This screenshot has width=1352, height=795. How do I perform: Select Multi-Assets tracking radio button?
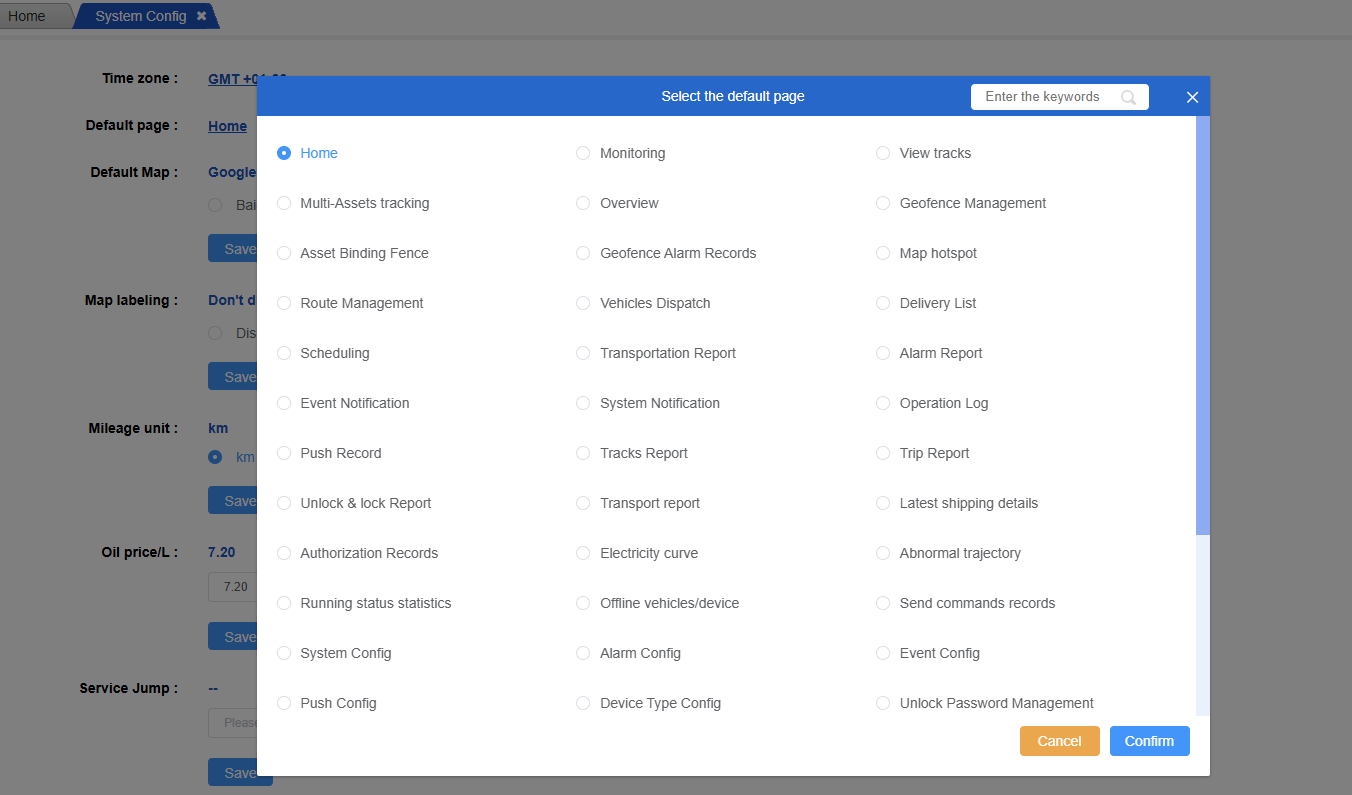coord(284,203)
